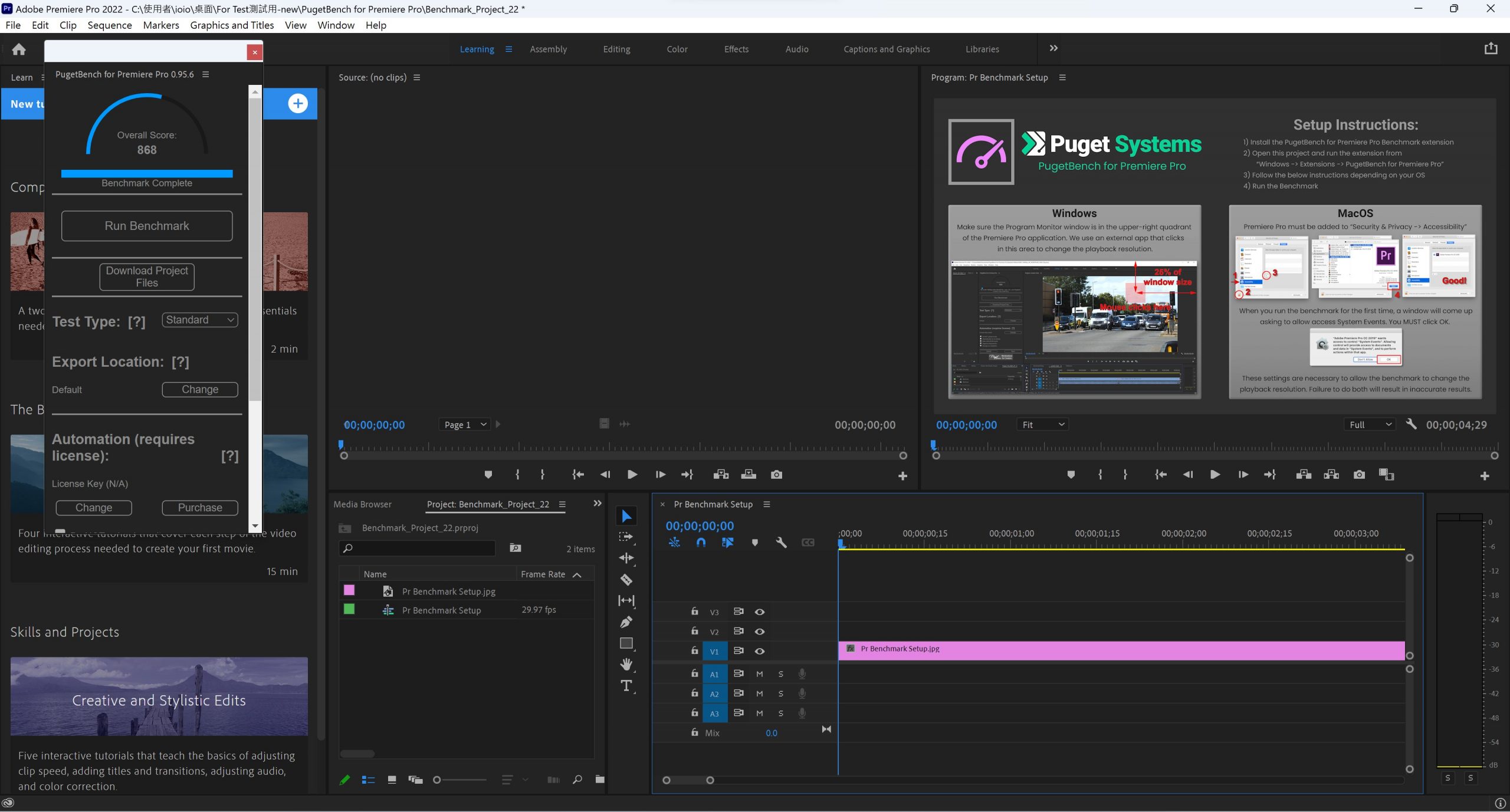
Task: Open Pr Benchmark Setup sequence panel menu
Action: pyautogui.click(x=767, y=505)
